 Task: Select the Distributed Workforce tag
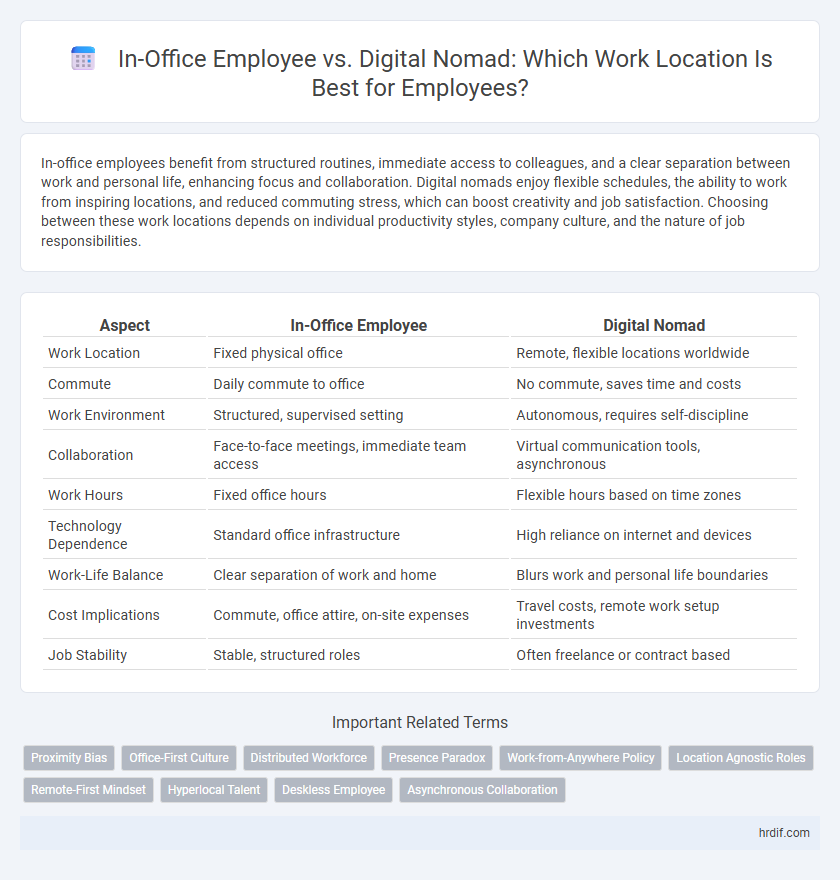pyautogui.click(x=309, y=758)
